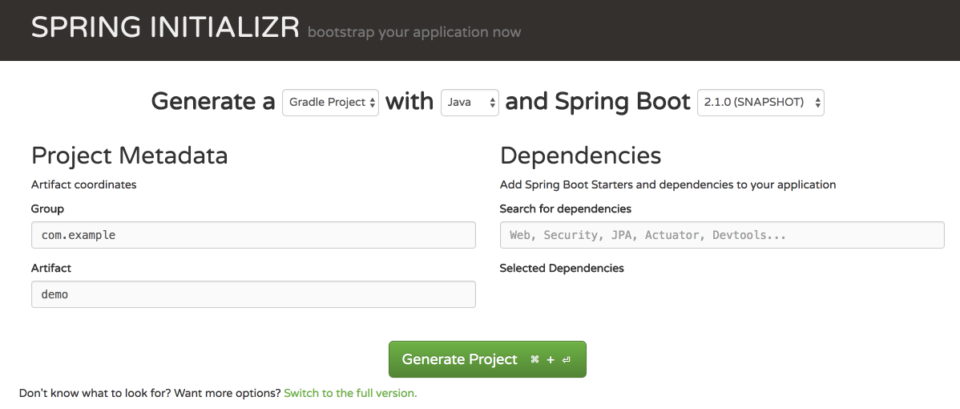Click the command key symbol on Generate button
This screenshot has height=409, width=960.
click(x=534, y=359)
